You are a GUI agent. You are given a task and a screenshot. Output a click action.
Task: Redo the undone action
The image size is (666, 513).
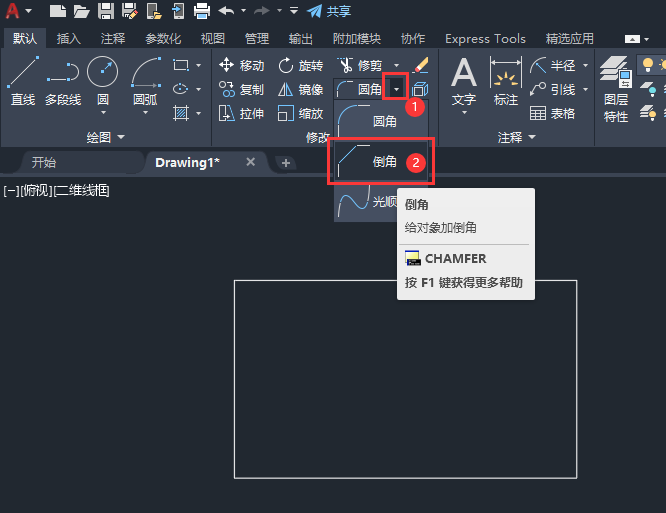262,11
